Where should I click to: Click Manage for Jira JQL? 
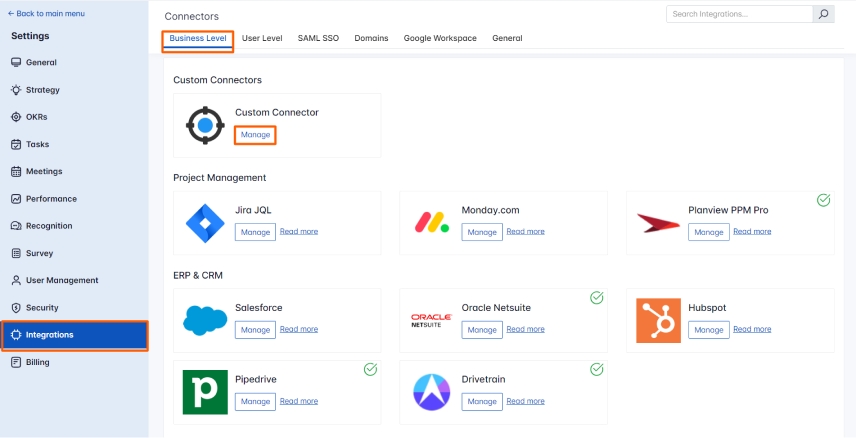(255, 232)
